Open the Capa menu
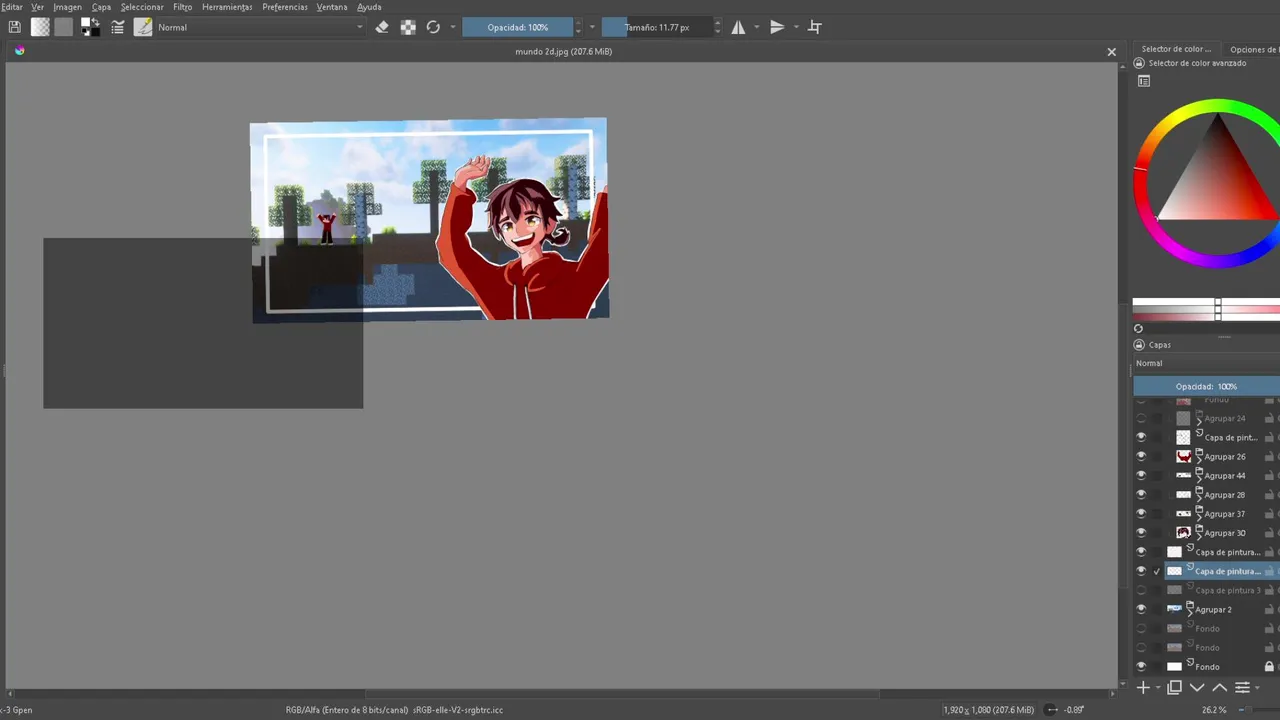Viewport: 1280px width, 720px height. click(101, 7)
